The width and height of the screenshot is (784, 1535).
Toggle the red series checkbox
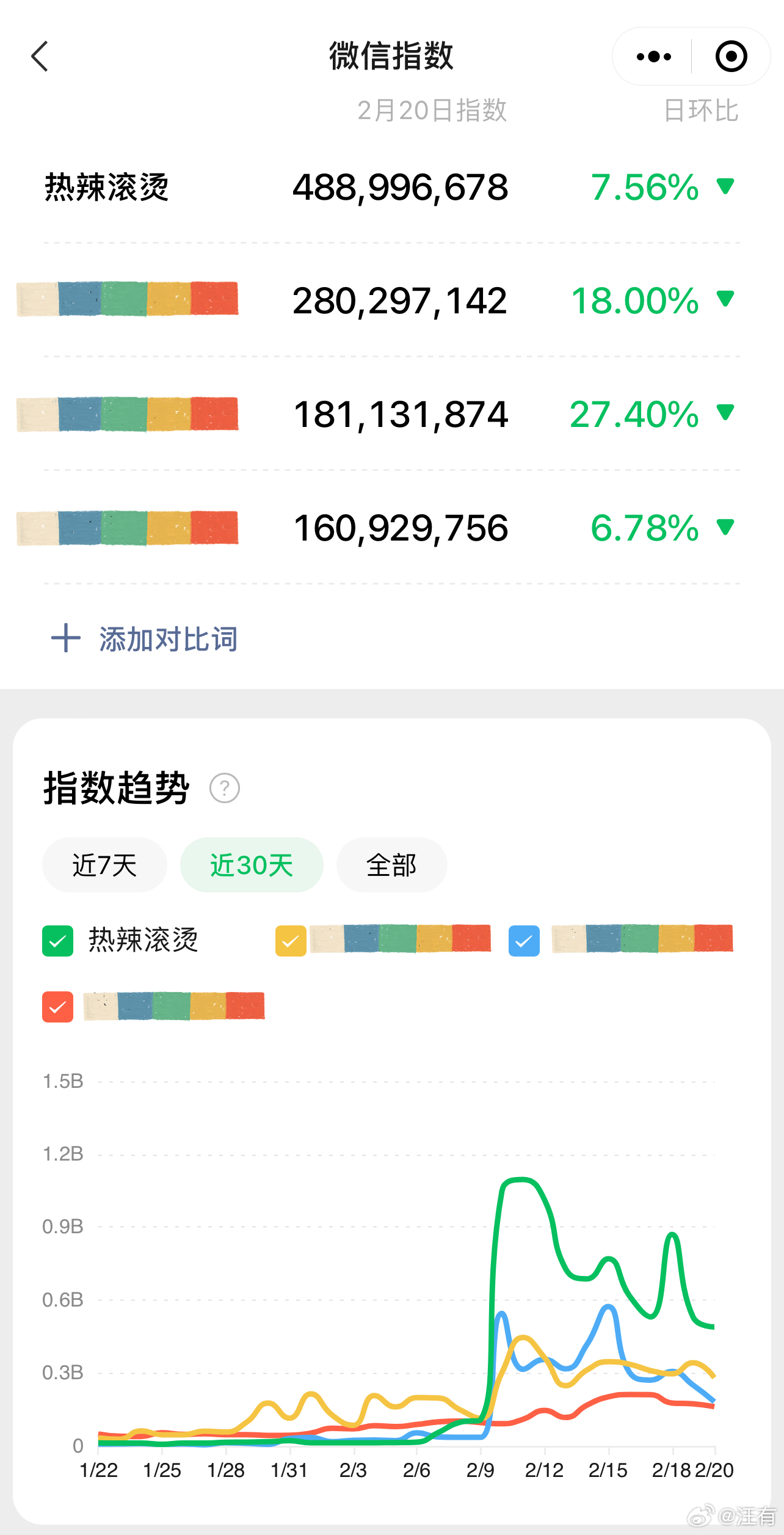57,1007
